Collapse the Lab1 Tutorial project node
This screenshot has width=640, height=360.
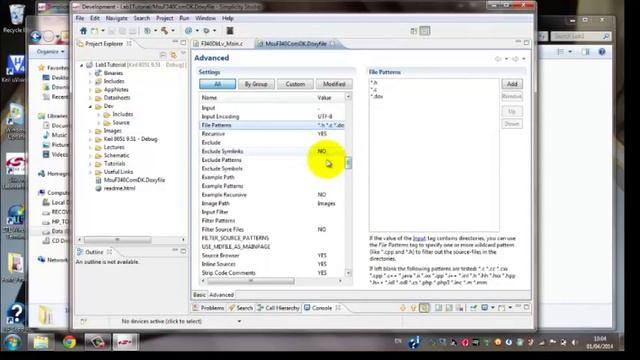82,65
